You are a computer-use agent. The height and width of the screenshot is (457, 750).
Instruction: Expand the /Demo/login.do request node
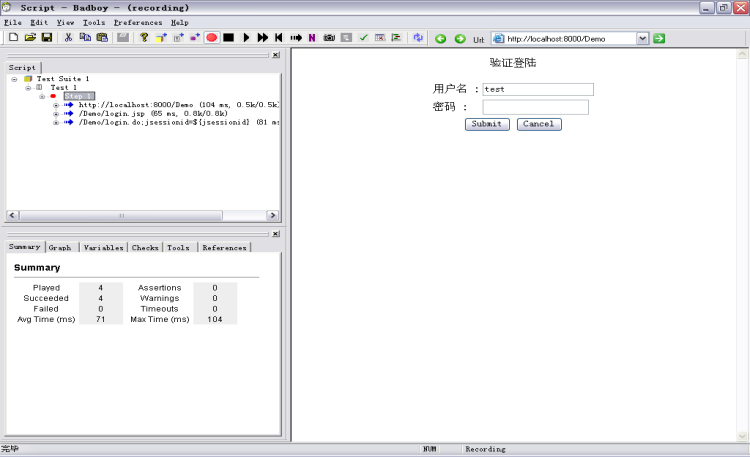coord(56,123)
